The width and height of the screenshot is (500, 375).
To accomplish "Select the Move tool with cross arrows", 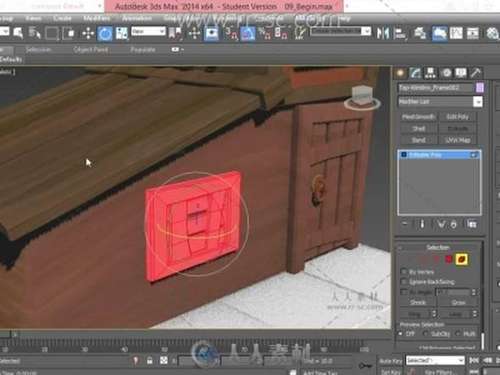I will (88, 34).
